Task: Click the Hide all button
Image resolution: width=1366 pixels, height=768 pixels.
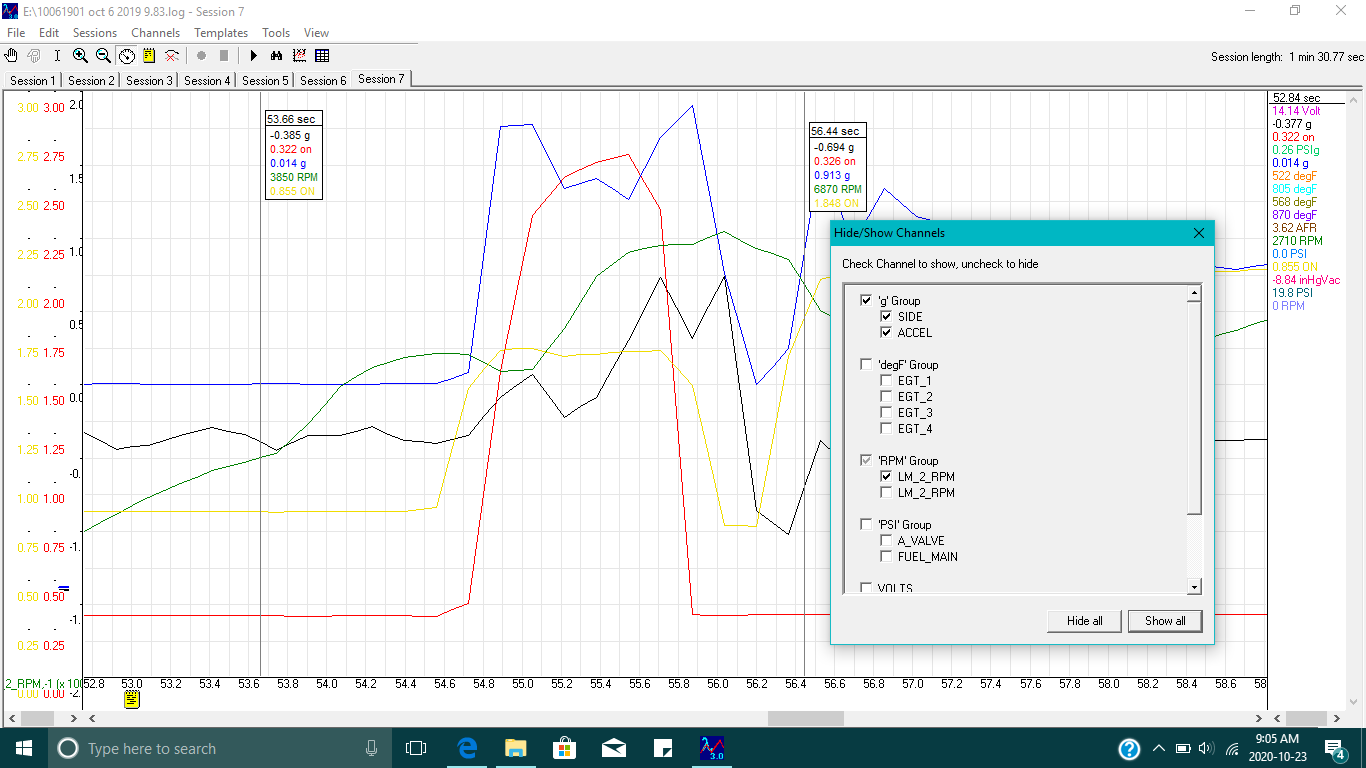Action: (1084, 621)
